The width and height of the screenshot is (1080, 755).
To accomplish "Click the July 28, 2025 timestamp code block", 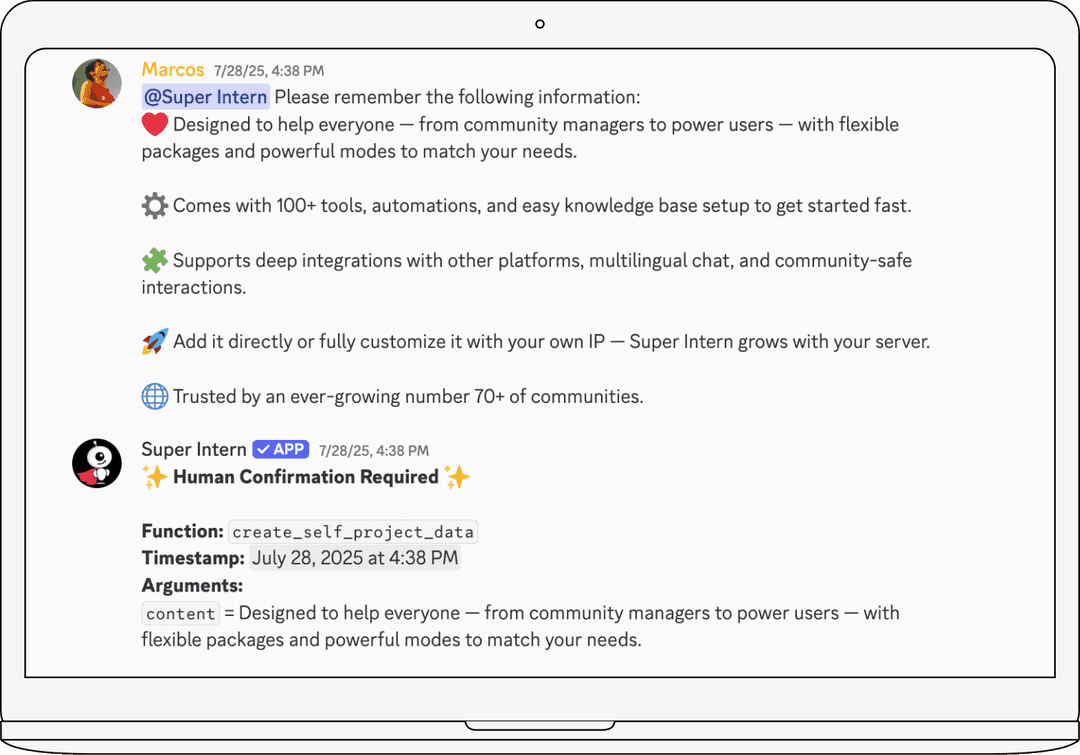I will pos(355,558).
